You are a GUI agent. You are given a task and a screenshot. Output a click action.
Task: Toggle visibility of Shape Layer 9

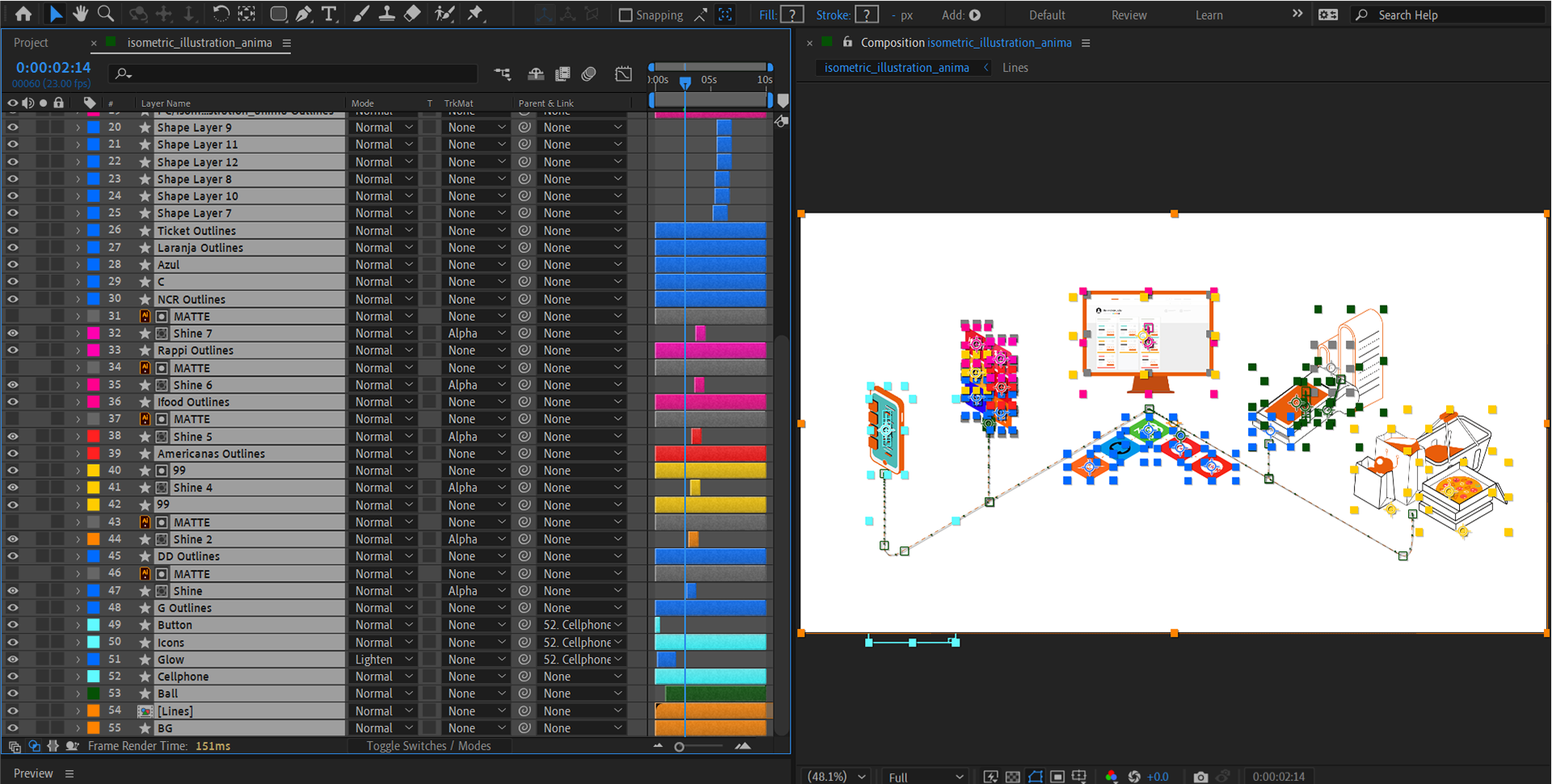click(12, 127)
